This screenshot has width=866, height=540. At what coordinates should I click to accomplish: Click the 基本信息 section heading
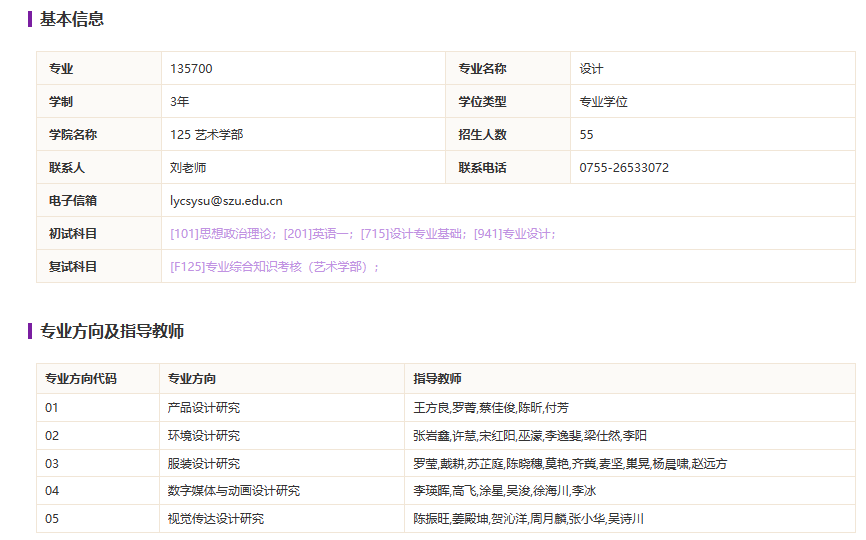point(71,19)
